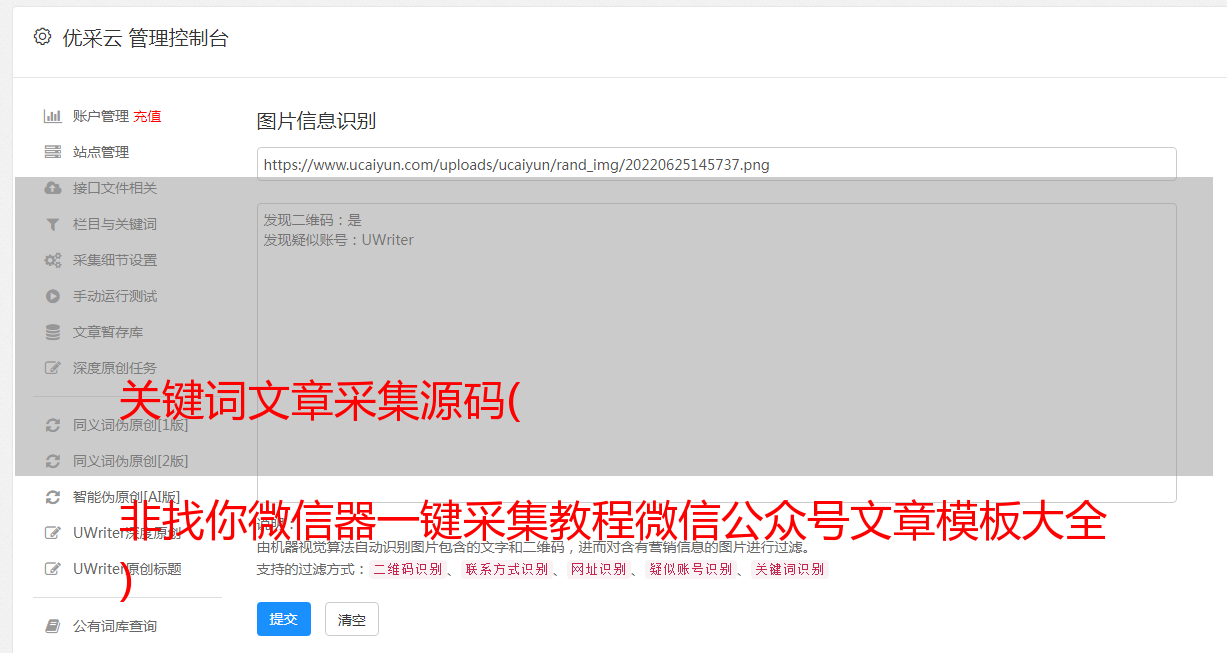
Task: Click the 发现疑似账号：UWriter result line
Action: tap(339, 240)
